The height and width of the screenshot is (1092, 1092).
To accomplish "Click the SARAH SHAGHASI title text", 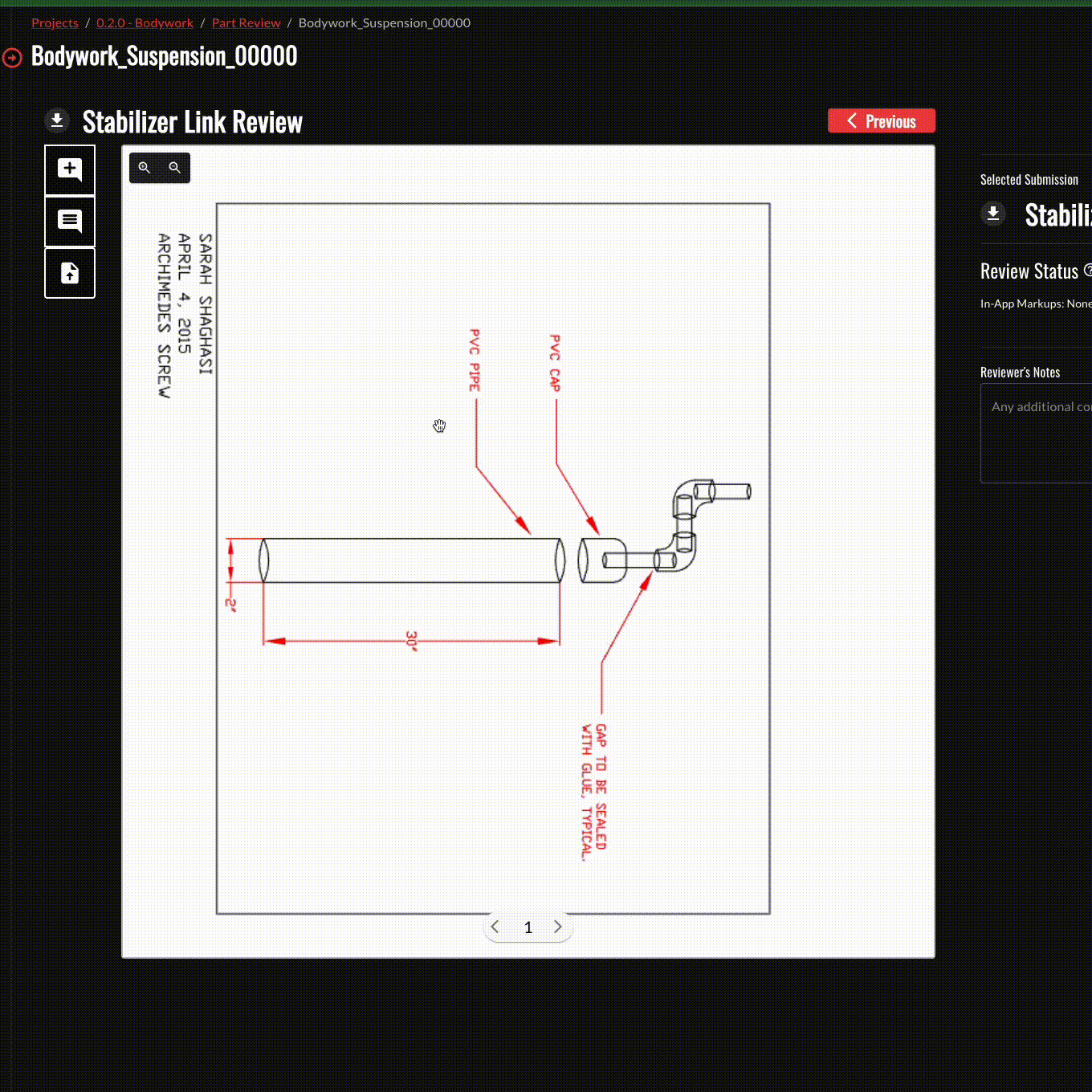I will coord(206,304).
